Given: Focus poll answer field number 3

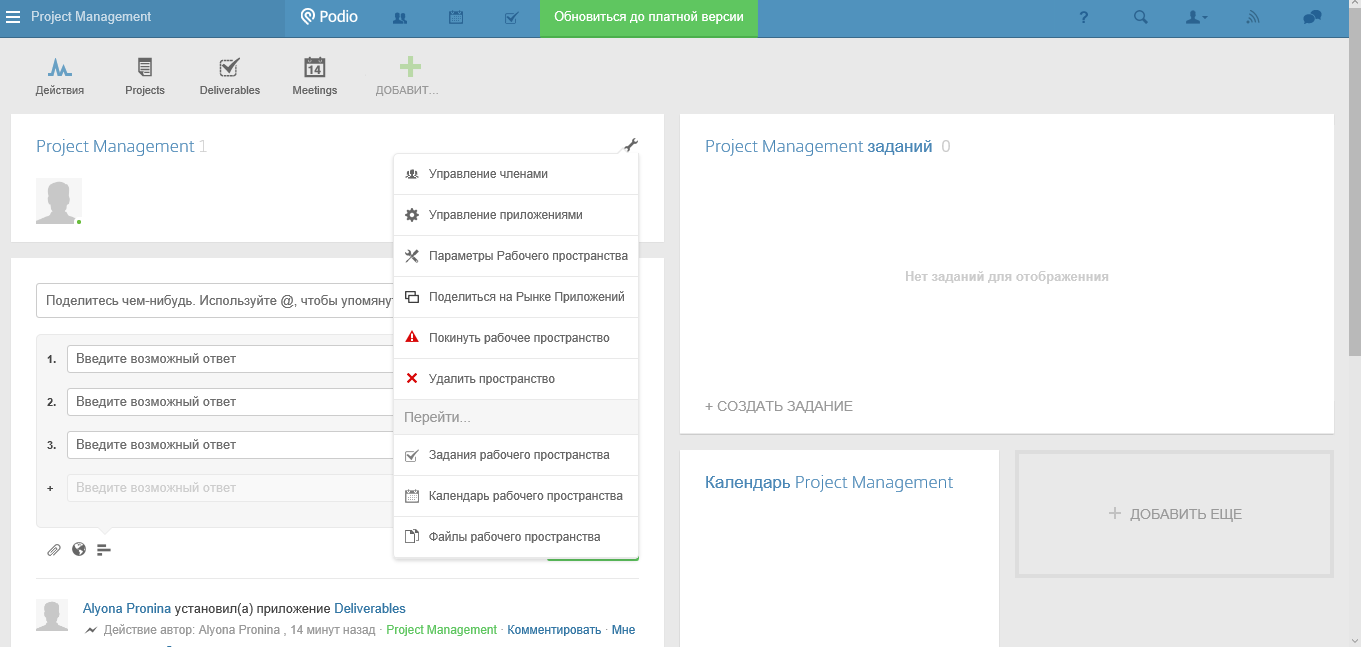Looking at the screenshot, I should (x=231, y=445).
